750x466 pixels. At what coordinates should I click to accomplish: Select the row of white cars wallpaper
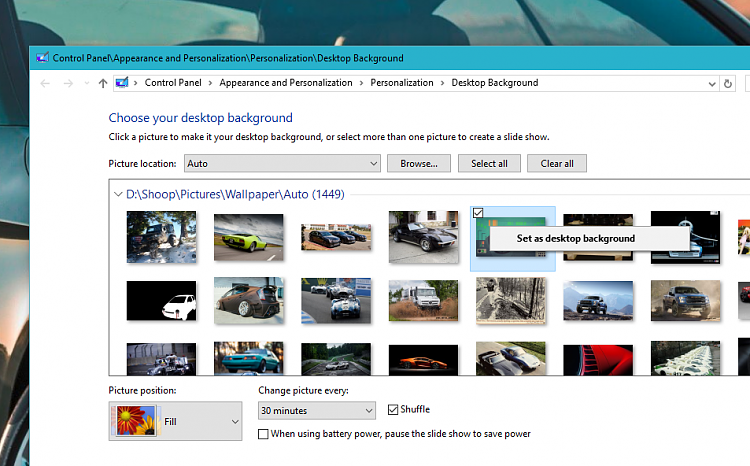tap(685, 358)
